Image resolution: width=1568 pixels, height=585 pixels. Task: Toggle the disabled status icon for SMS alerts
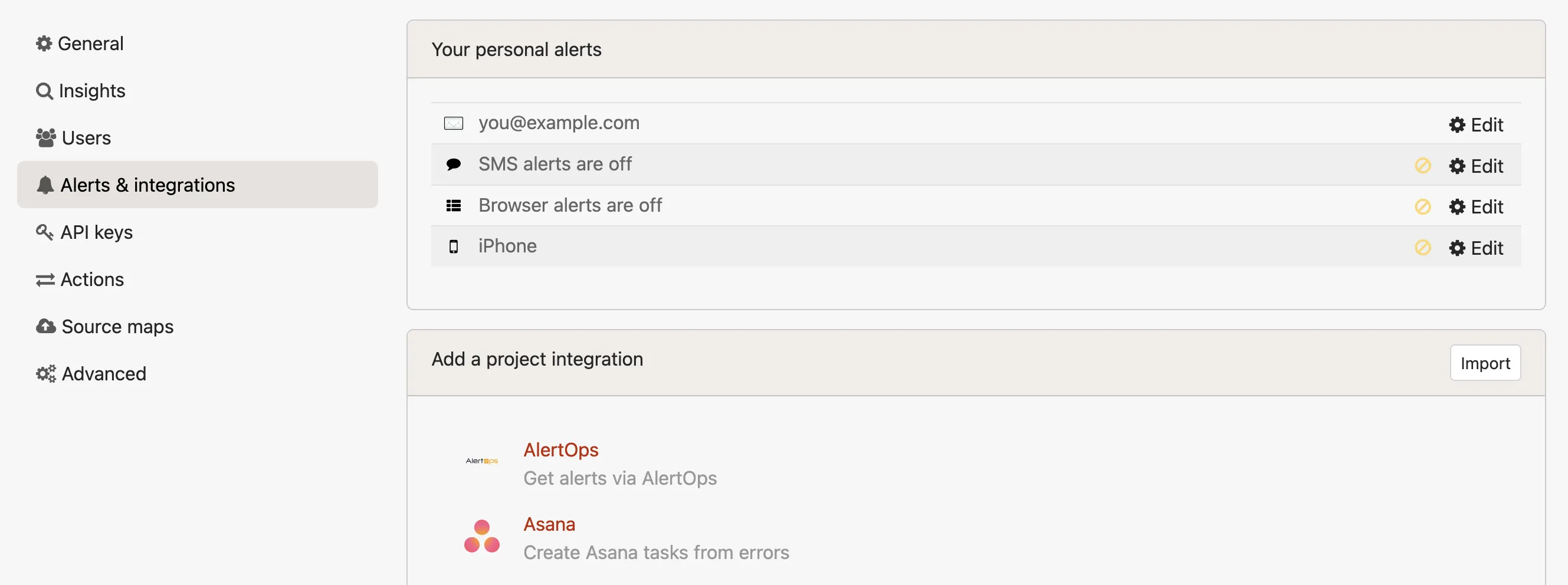pos(1422,166)
